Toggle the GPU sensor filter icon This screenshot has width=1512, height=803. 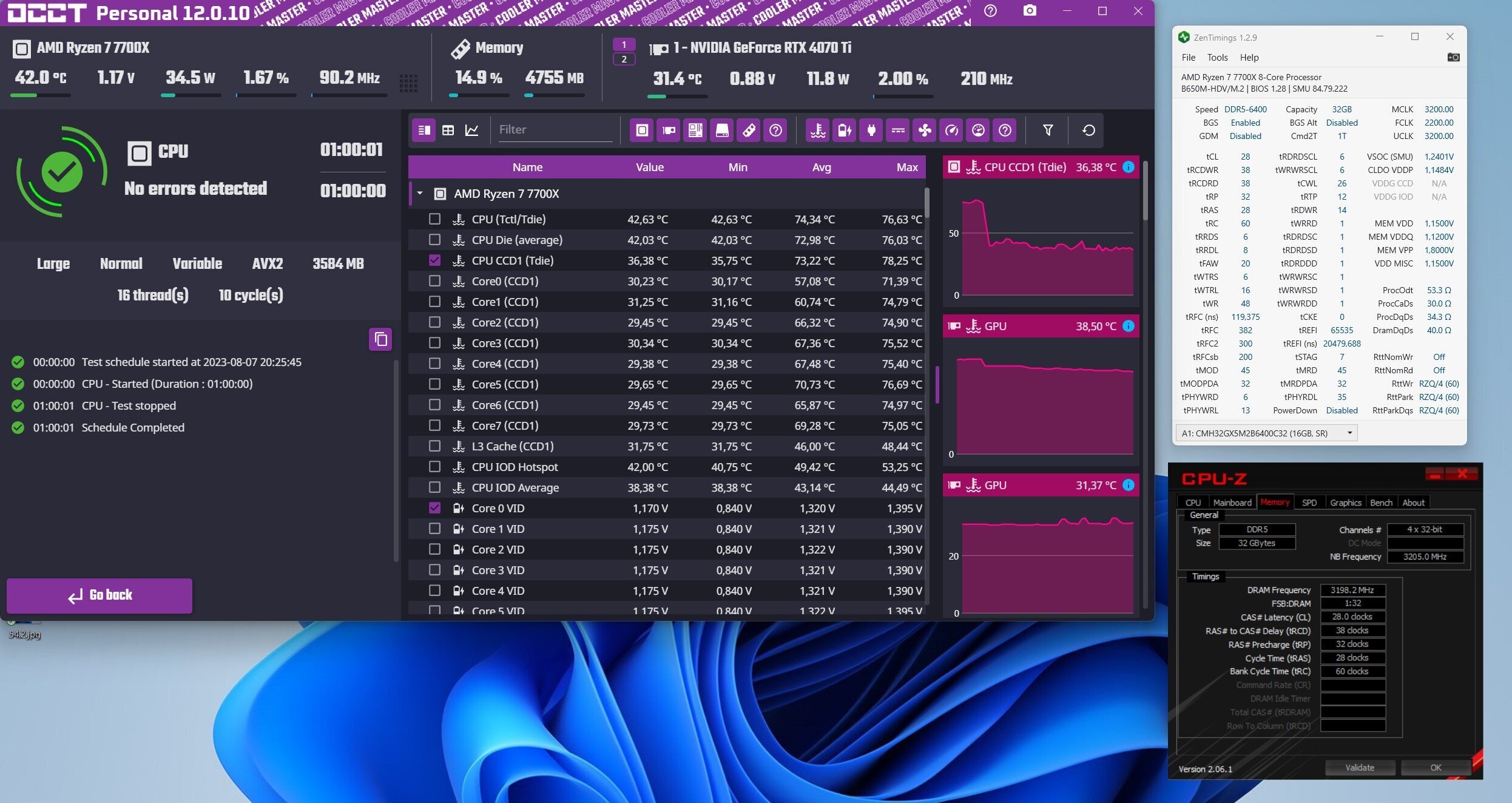pyautogui.click(x=669, y=130)
